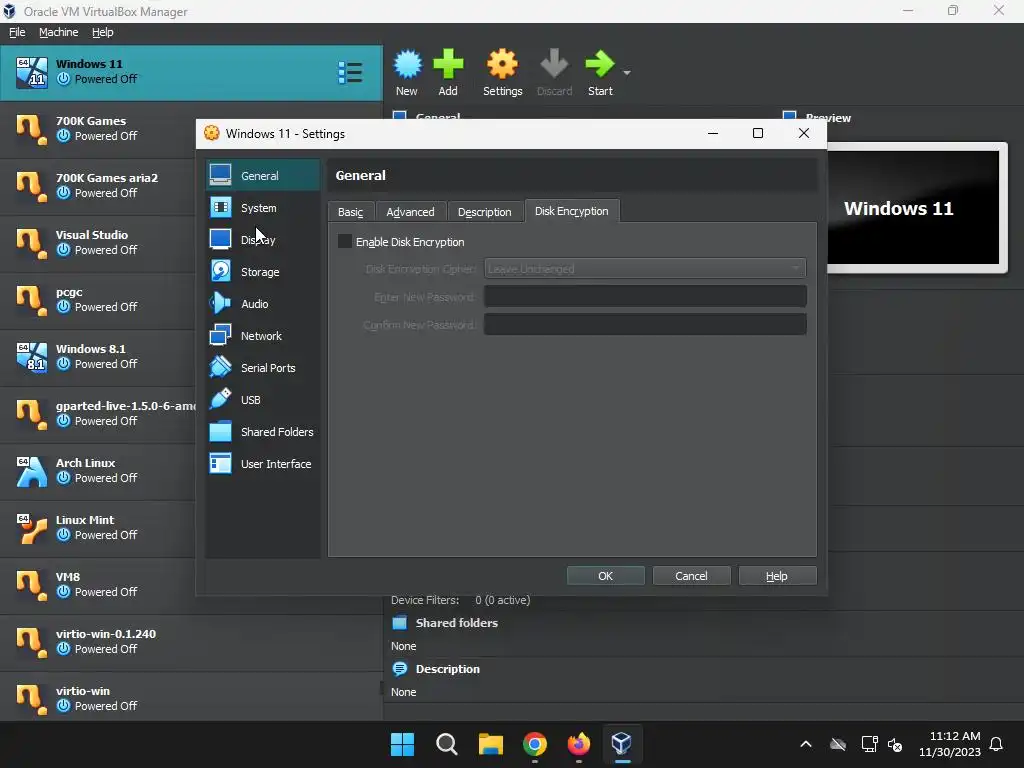The width and height of the screenshot is (1024, 768).
Task: Expand the Start button dropdown arrow
Action: tap(627, 72)
